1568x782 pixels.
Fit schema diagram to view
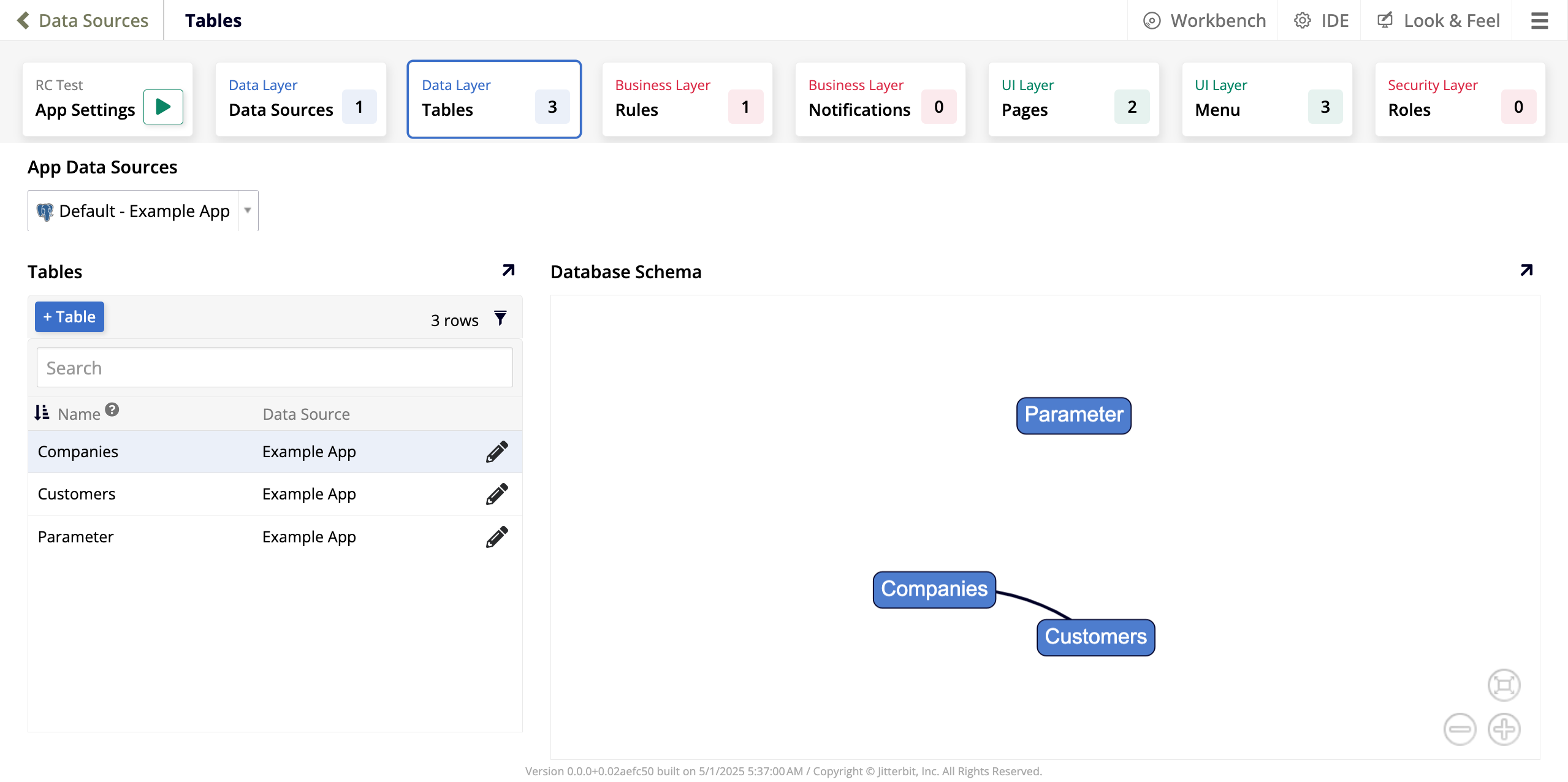[1504, 685]
